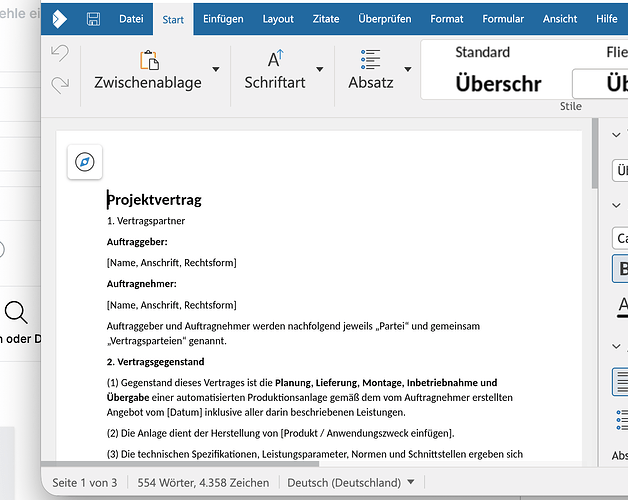Viewport: 628px width, 500px height.
Task: Click the '2. Vertragsgegenstand' heading
Action: click(x=155, y=362)
